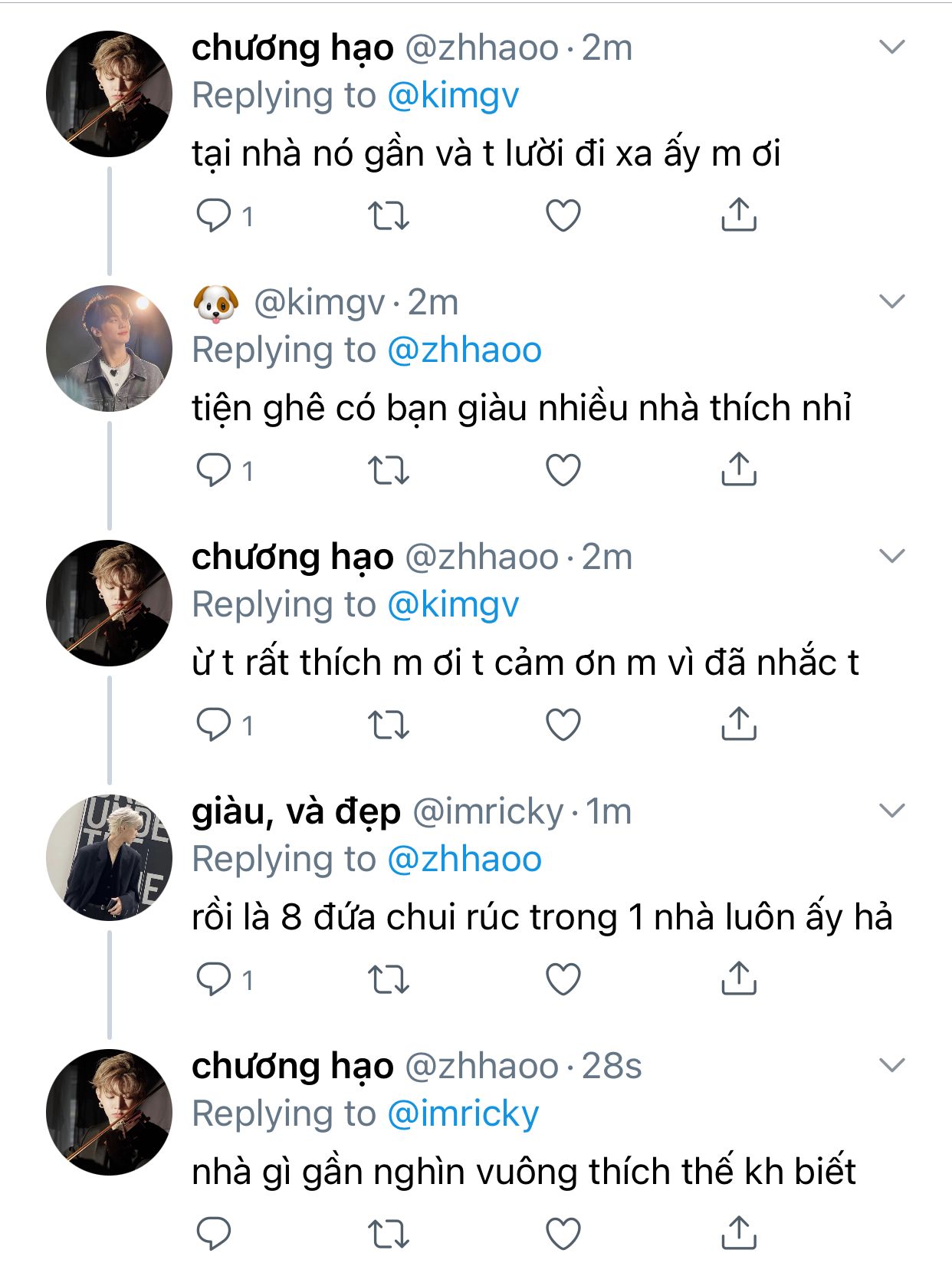The width and height of the screenshot is (952, 1263).
Task: Follow the @imricky mention in the last tweet
Action: 463,1114
